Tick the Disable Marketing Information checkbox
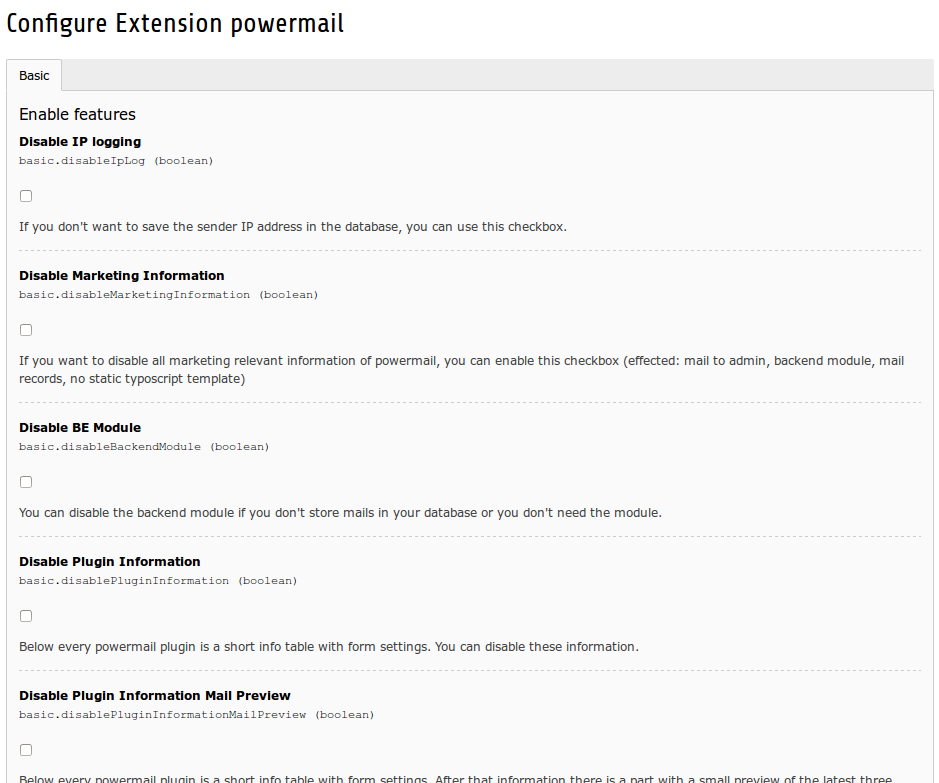Image resolution: width=939 pixels, height=783 pixels. coord(26,330)
